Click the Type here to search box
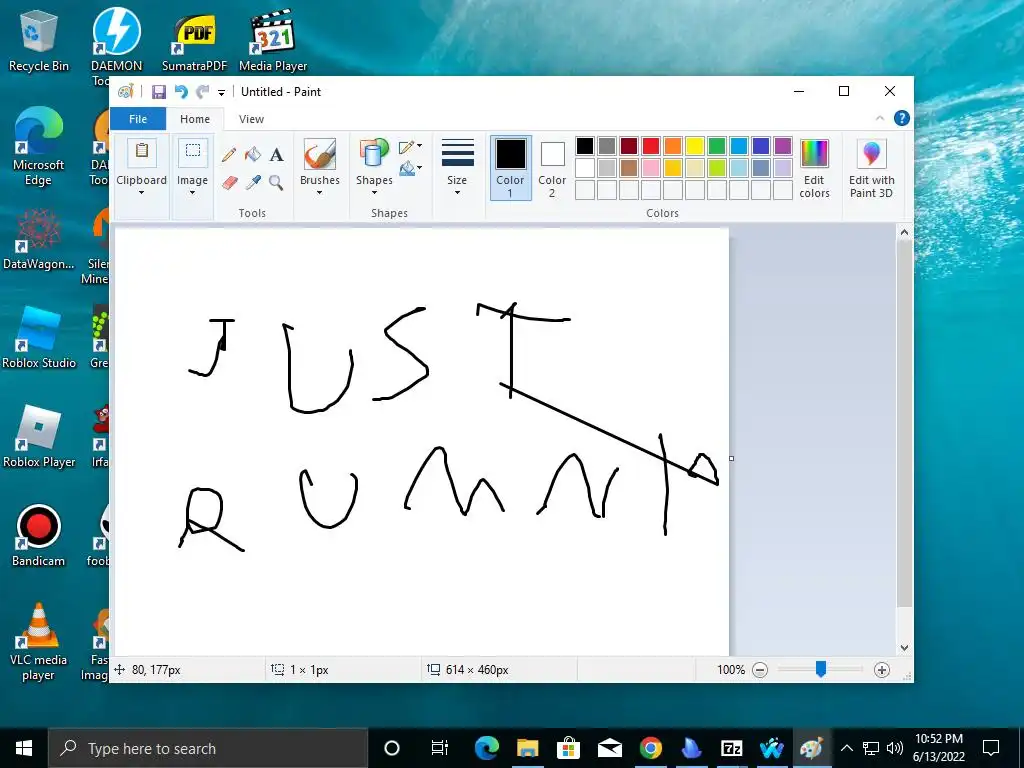Viewport: 1024px width, 768px height. coord(208,748)
